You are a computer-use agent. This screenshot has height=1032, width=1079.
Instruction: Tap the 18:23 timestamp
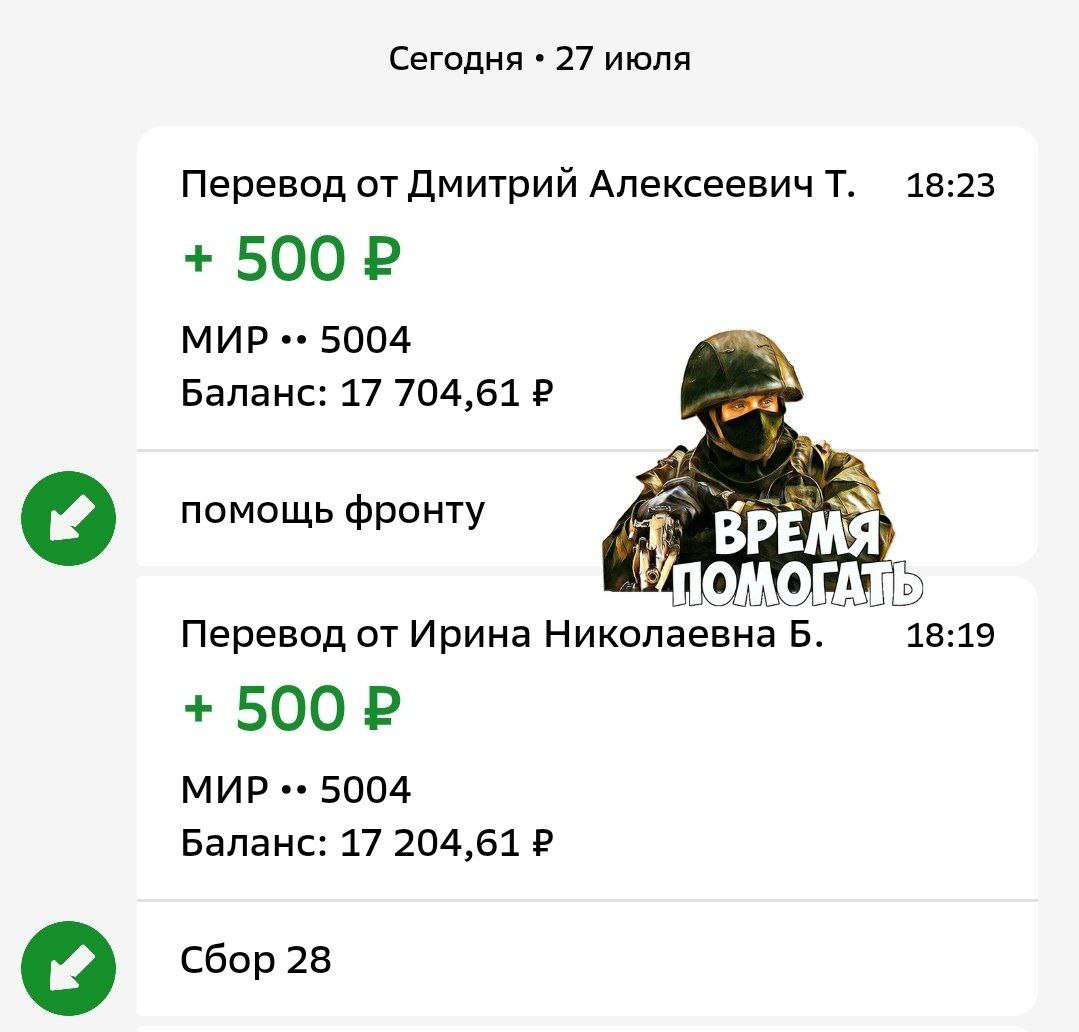pos(950,186)
